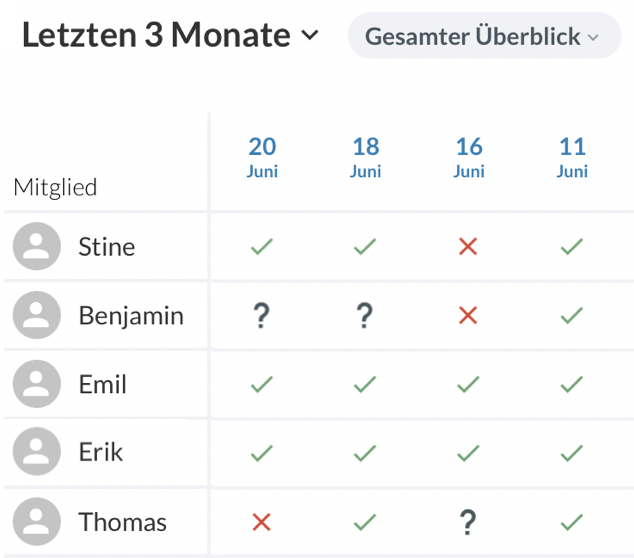Open the 11 Juni event link
This screenshot has width=634, height=558.
pyautogui.click(x=572, y=157)
